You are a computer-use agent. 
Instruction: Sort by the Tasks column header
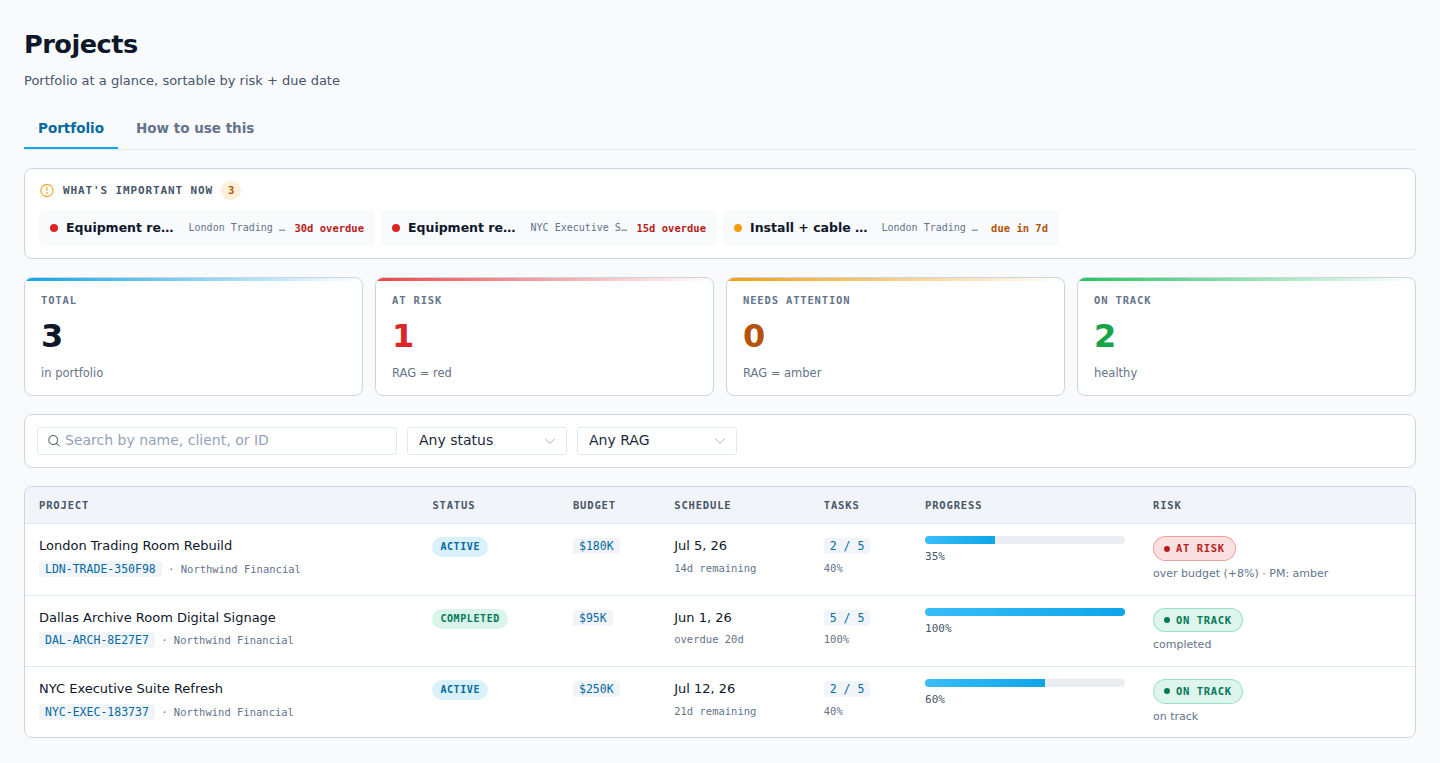click(841, 506)
